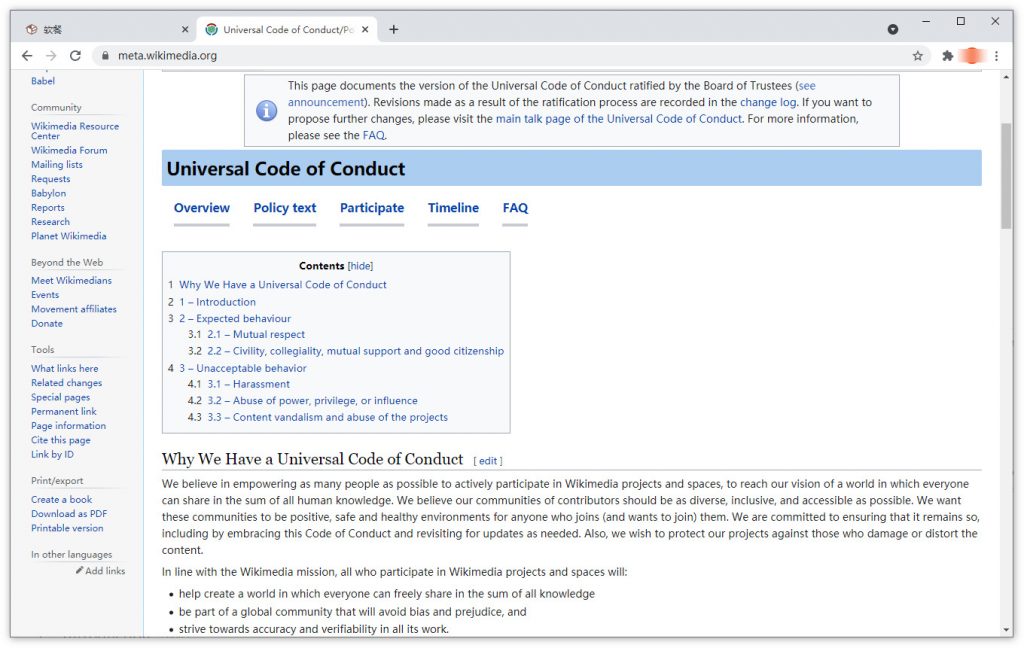
Task: Hide the Contents table
Action: (360, 266)
